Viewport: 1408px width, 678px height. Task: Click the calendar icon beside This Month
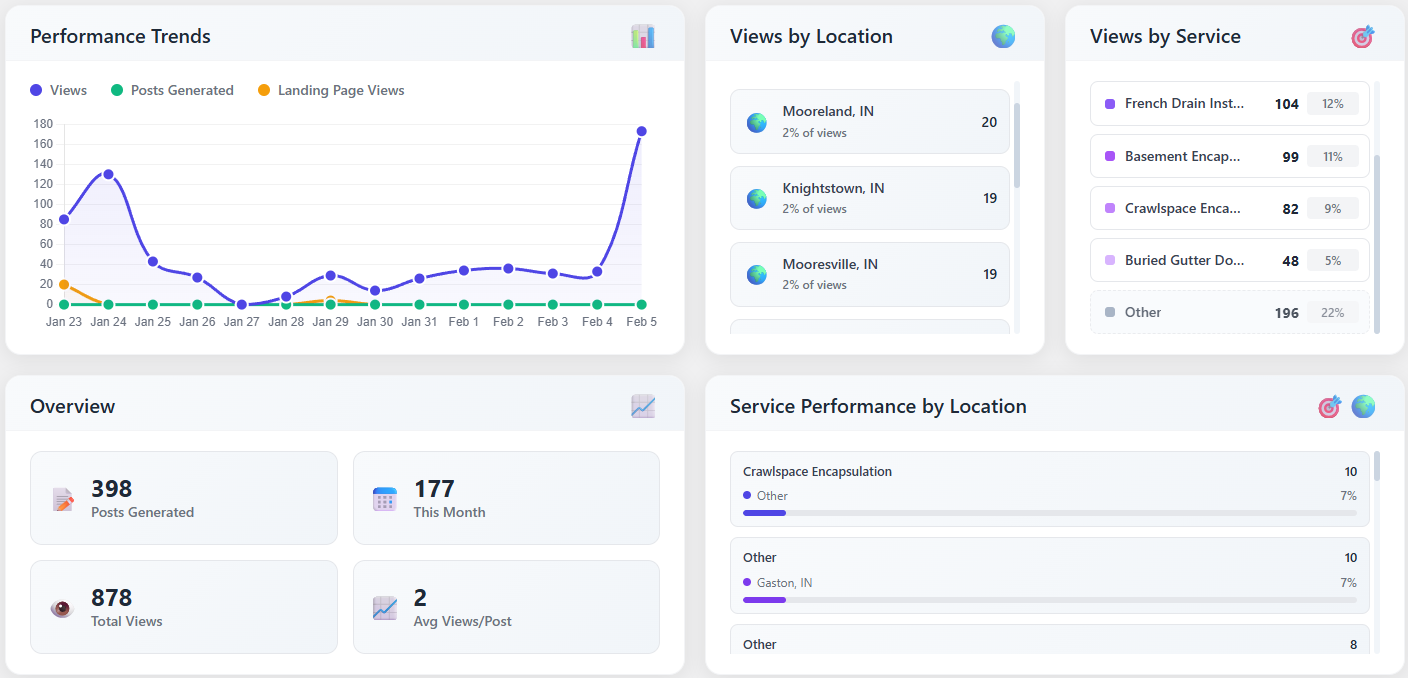(x=385, y=499)
